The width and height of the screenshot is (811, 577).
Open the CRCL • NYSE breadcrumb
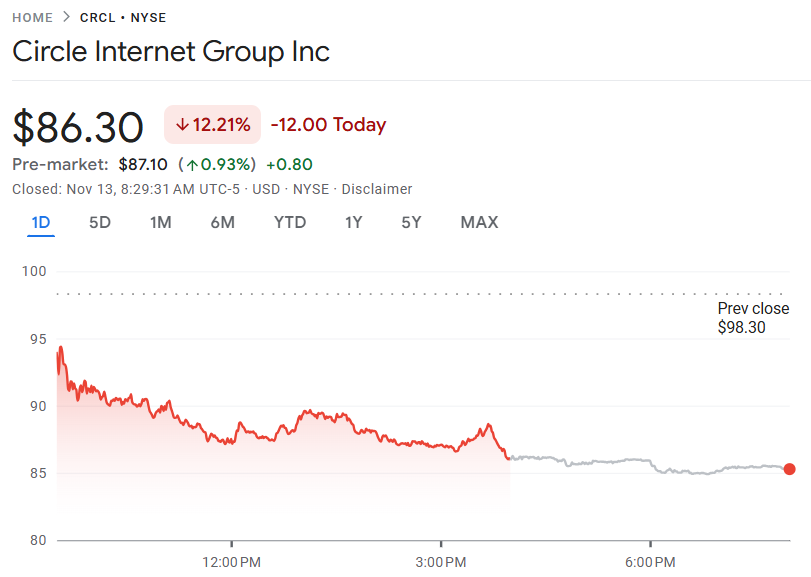pyautogui.click(x=123, y=17)
